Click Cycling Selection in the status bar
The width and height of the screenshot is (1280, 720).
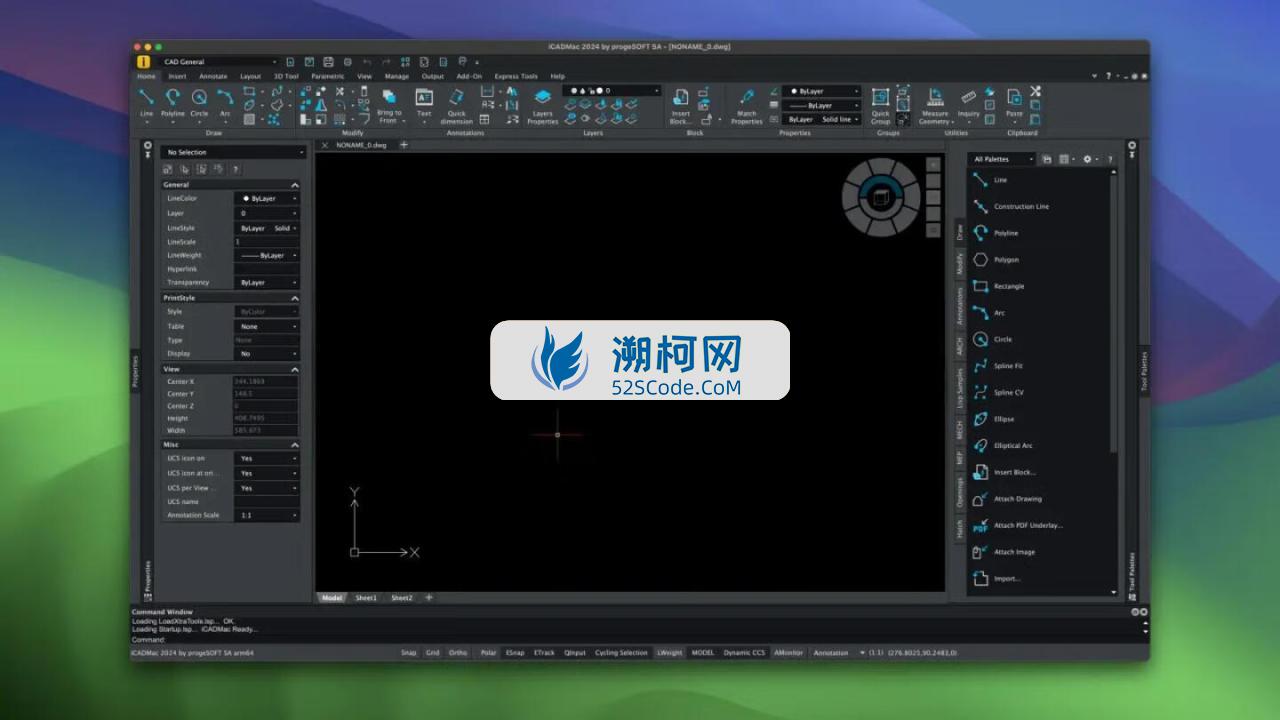pyautogui.click(x=621, y=653)
